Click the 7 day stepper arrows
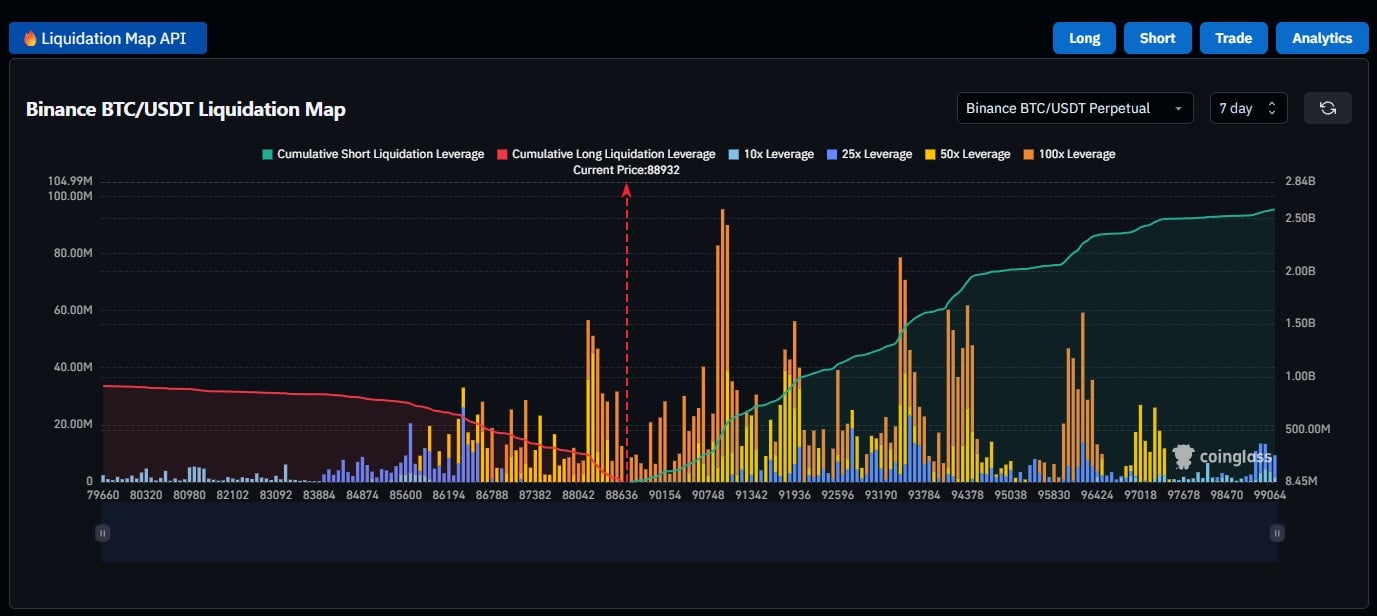Viewport: 1377px width, 616px height. click(1272, 108)
